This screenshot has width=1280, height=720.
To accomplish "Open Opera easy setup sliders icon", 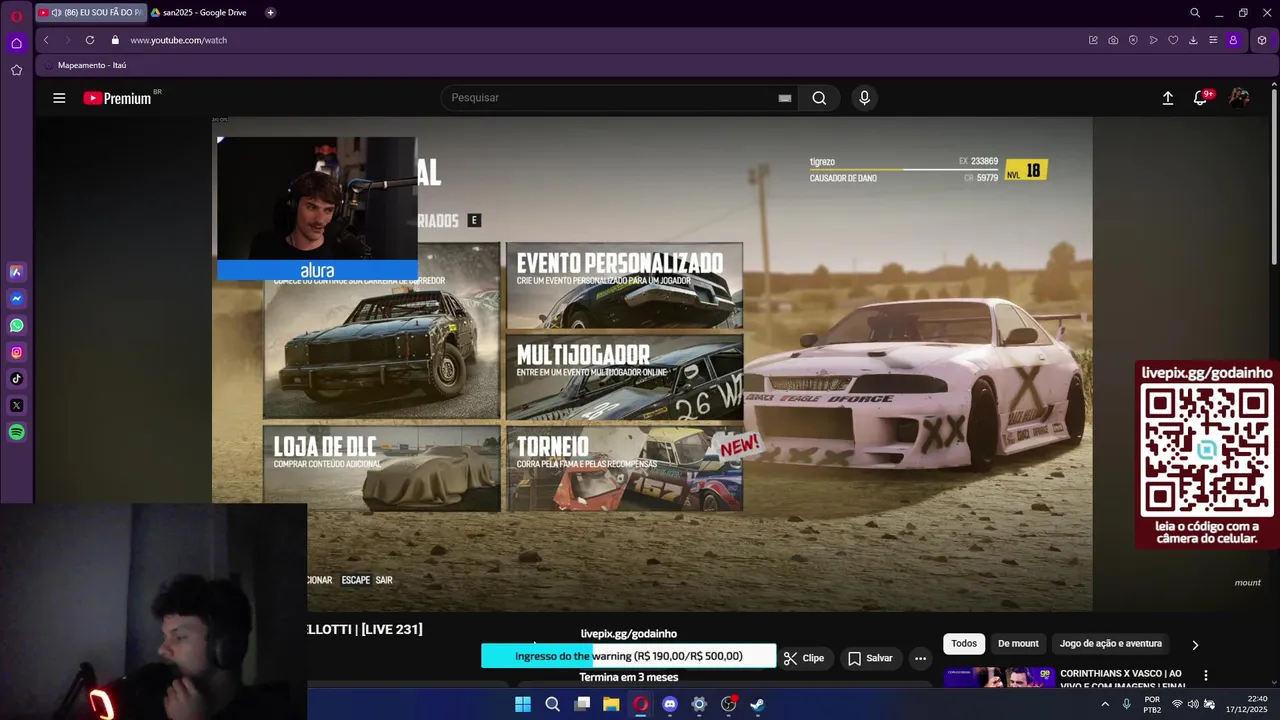I will pyautogui.click(x=1213, y=40).
